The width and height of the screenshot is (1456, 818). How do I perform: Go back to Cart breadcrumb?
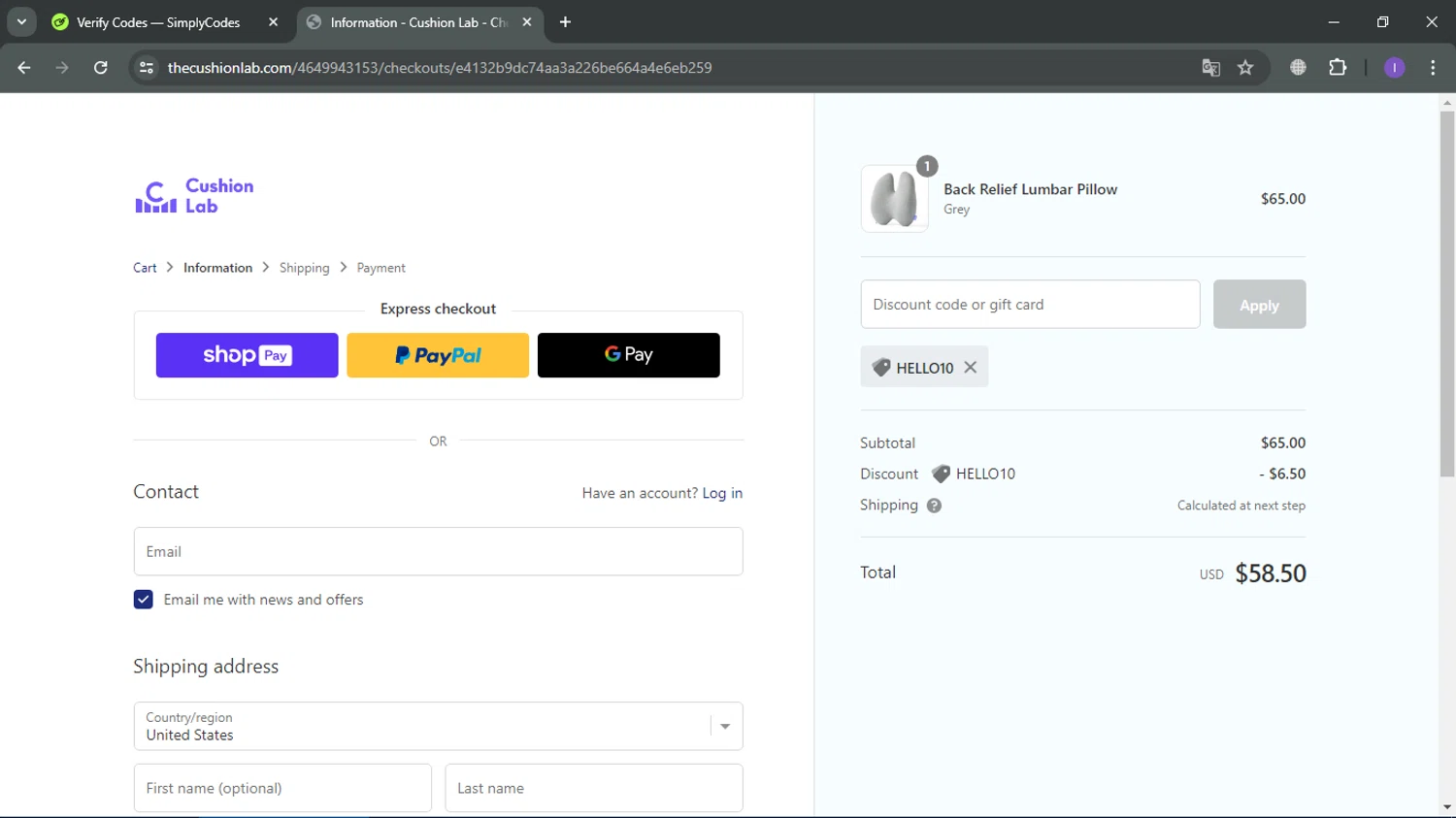pos(145,268)
